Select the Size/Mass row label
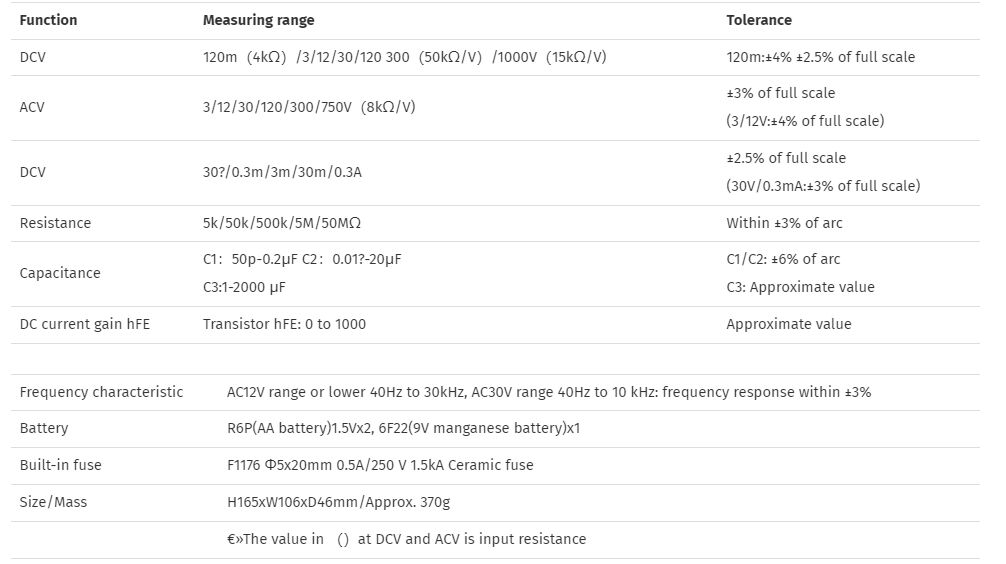1006x564 pixels. pyautogui.click(x=53, y=502)
